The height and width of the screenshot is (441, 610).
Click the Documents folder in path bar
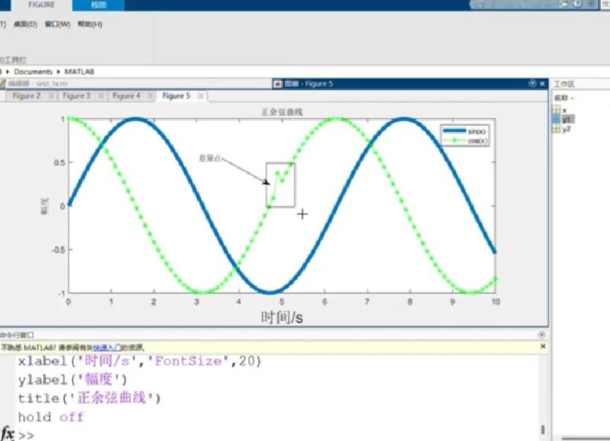(33, 72)
